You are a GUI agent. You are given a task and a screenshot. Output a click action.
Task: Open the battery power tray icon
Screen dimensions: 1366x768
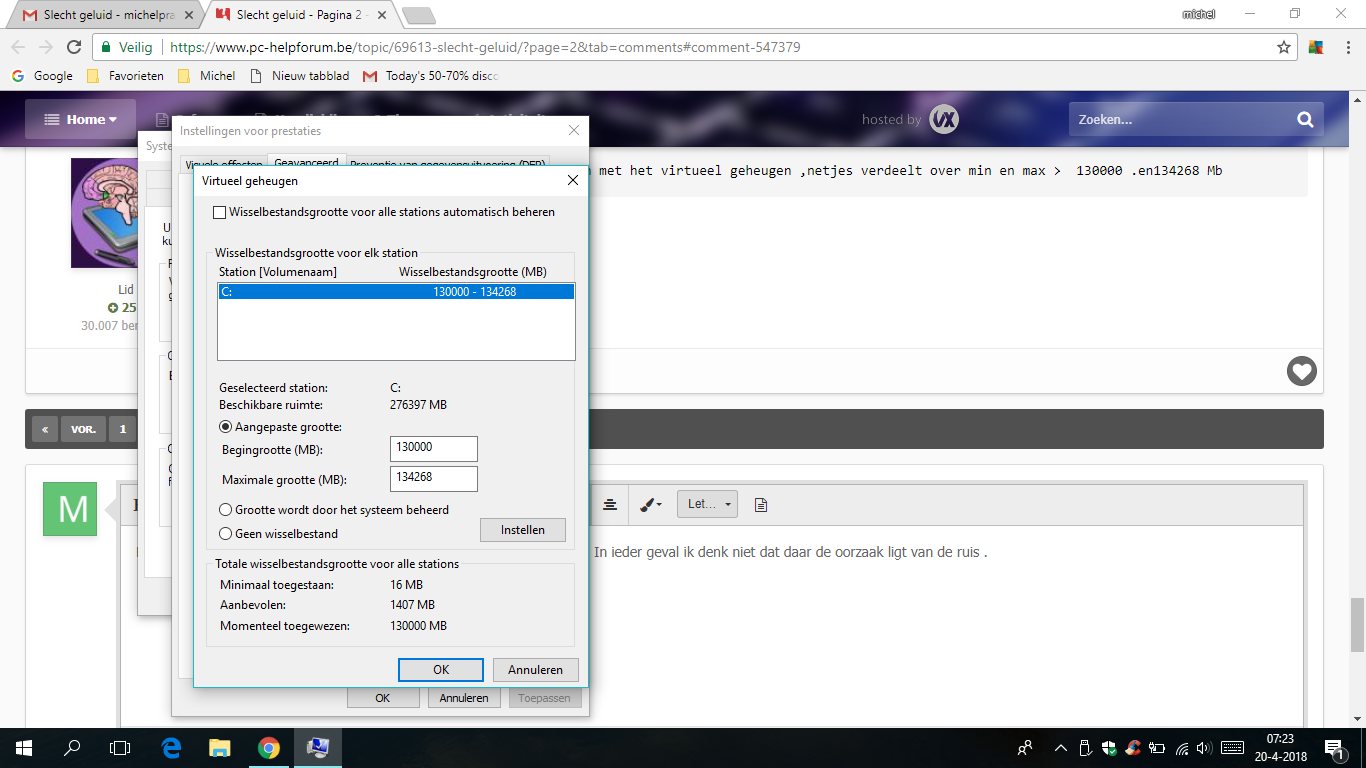coord(1157,748)
